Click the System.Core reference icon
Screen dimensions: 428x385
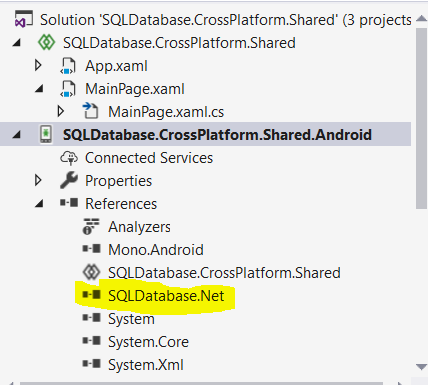pos(92,341)
